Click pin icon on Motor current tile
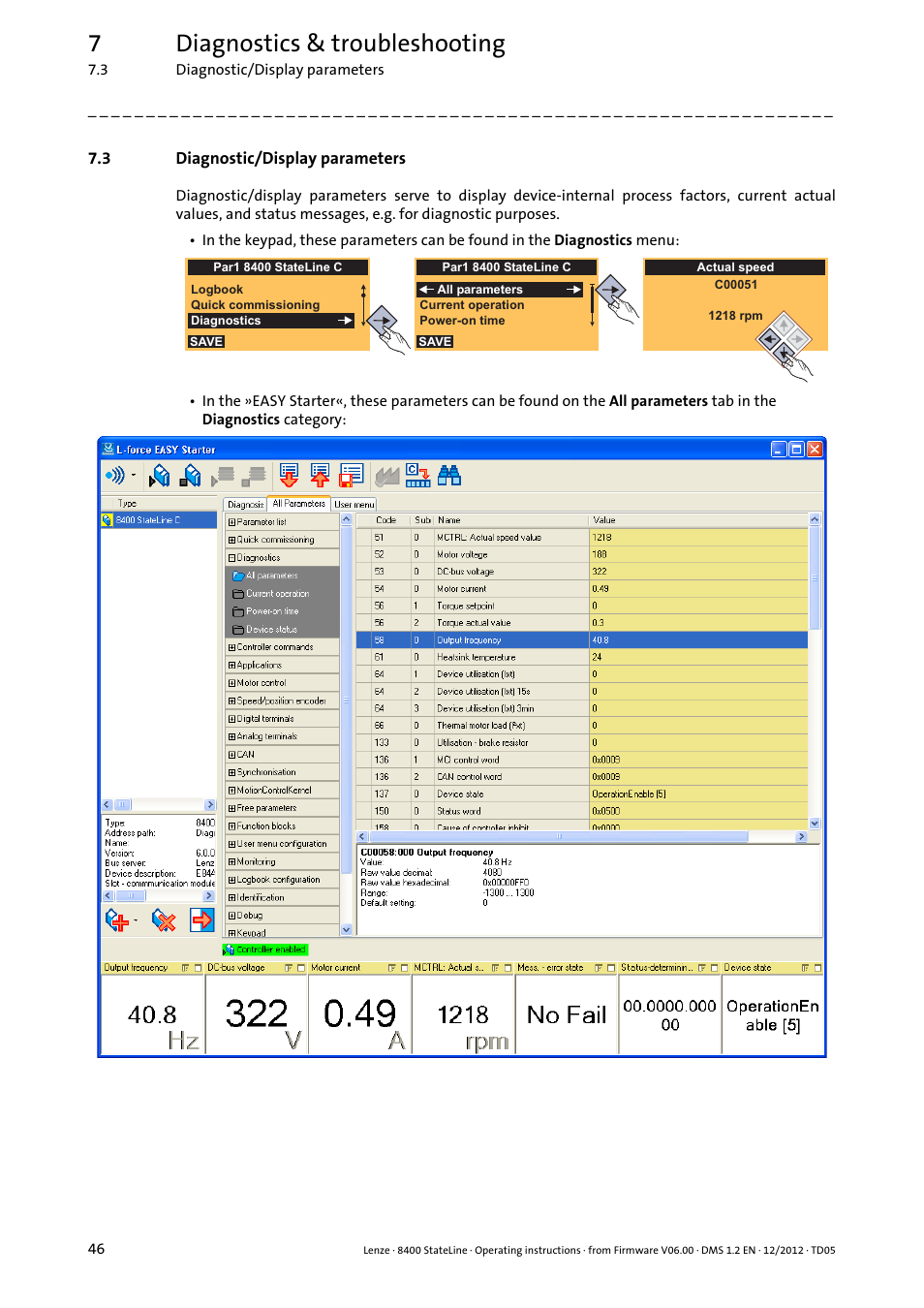The height and width of the screenshot is (1308, 924). tap(392, 968)
